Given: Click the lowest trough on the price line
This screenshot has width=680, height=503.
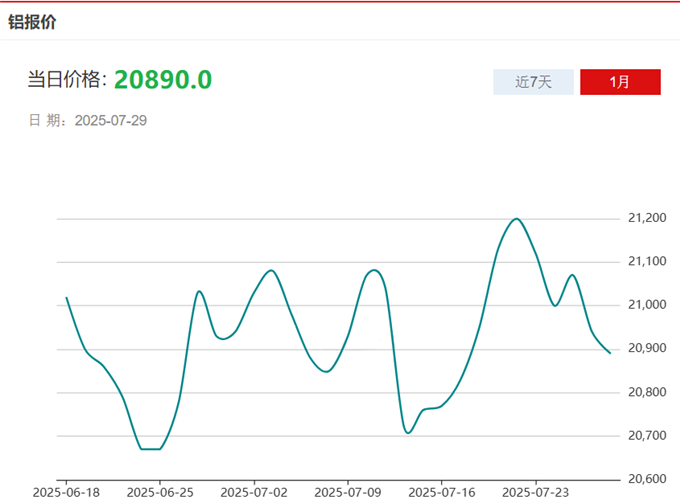Looking at the screenshot, I should [150, 449].
